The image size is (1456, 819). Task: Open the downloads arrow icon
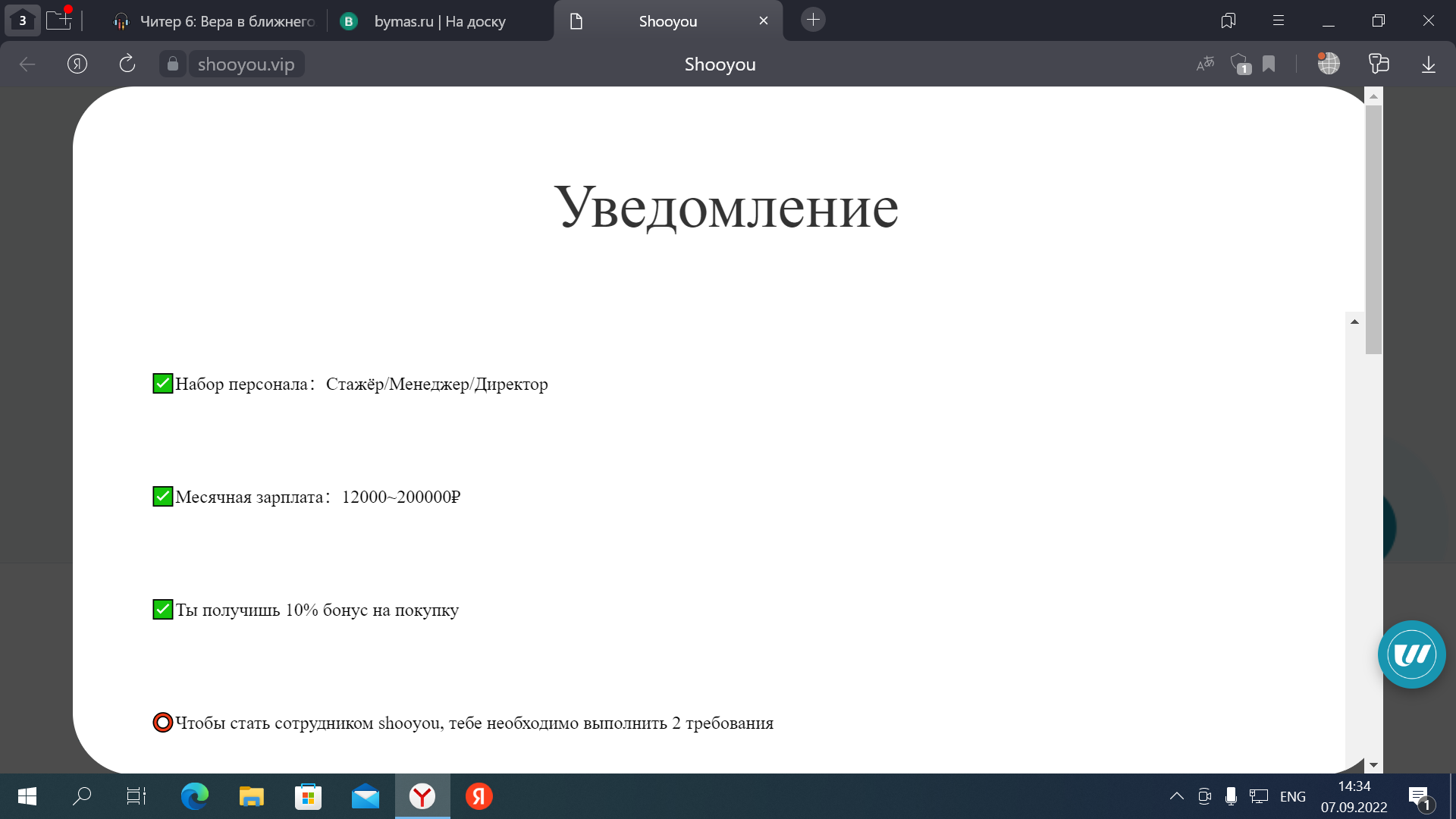(x=1428, y=64)
